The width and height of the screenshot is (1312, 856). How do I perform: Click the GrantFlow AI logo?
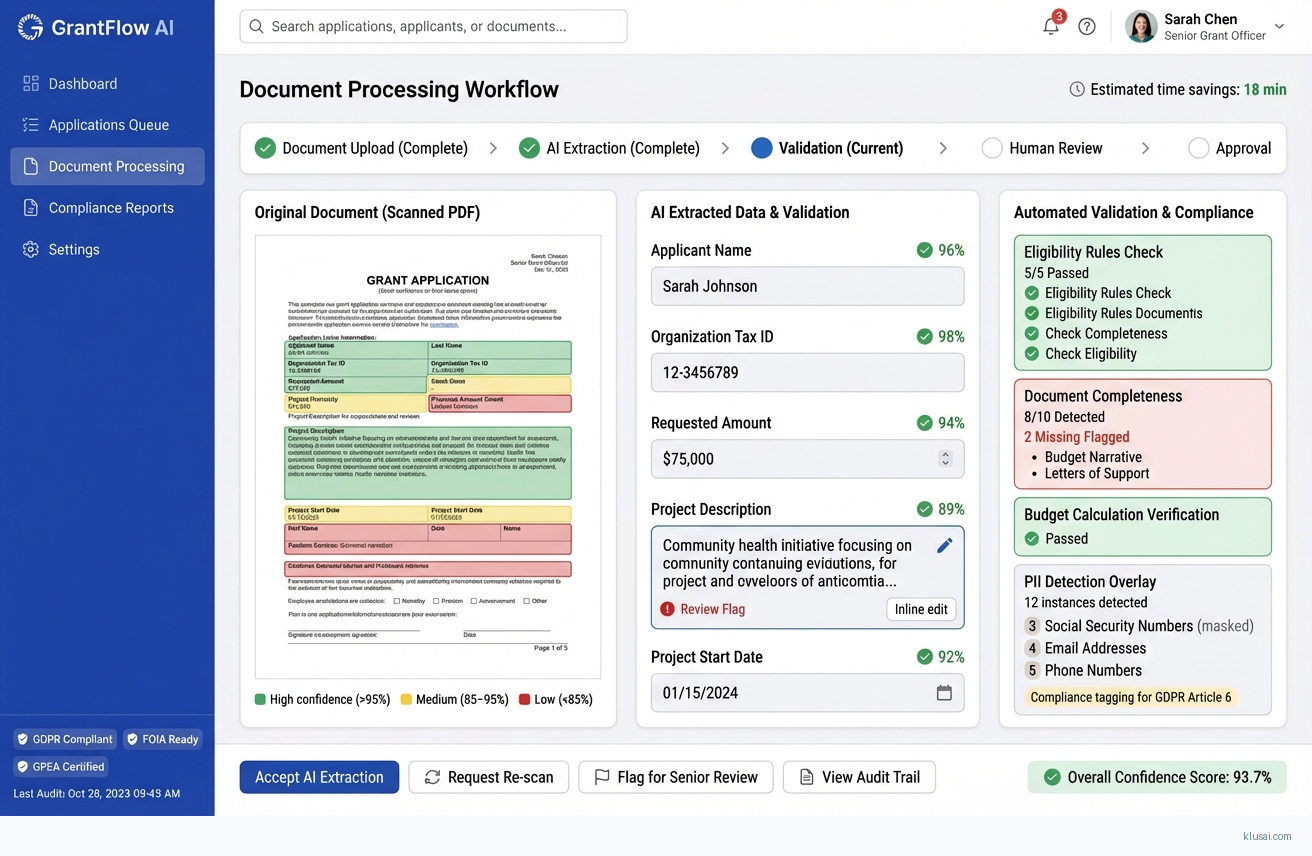pos(31,28)
